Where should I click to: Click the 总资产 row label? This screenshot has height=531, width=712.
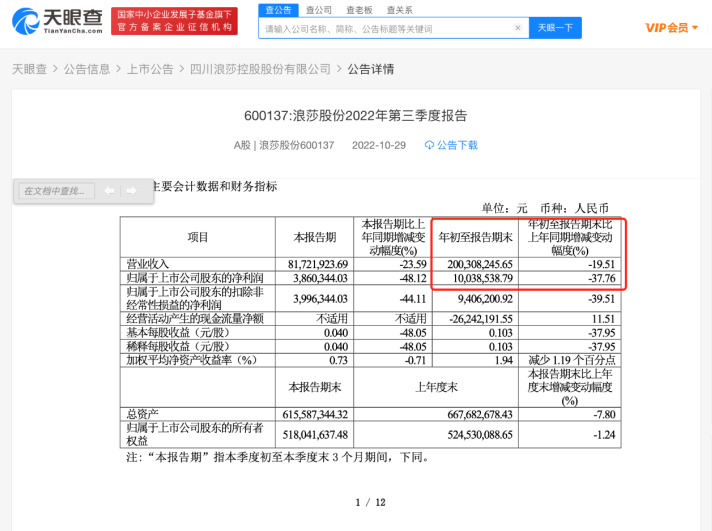tap(142, 414)
